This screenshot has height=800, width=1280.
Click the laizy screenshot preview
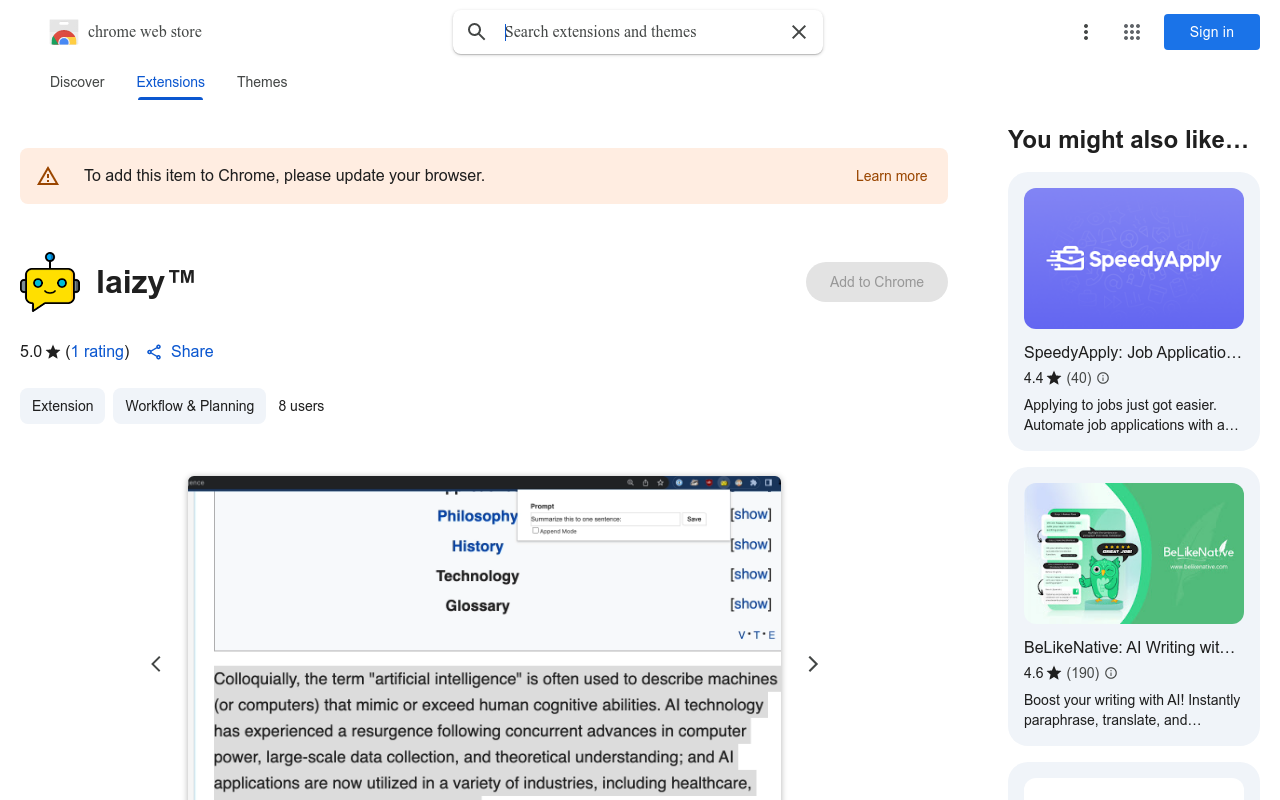coord(484,638)
